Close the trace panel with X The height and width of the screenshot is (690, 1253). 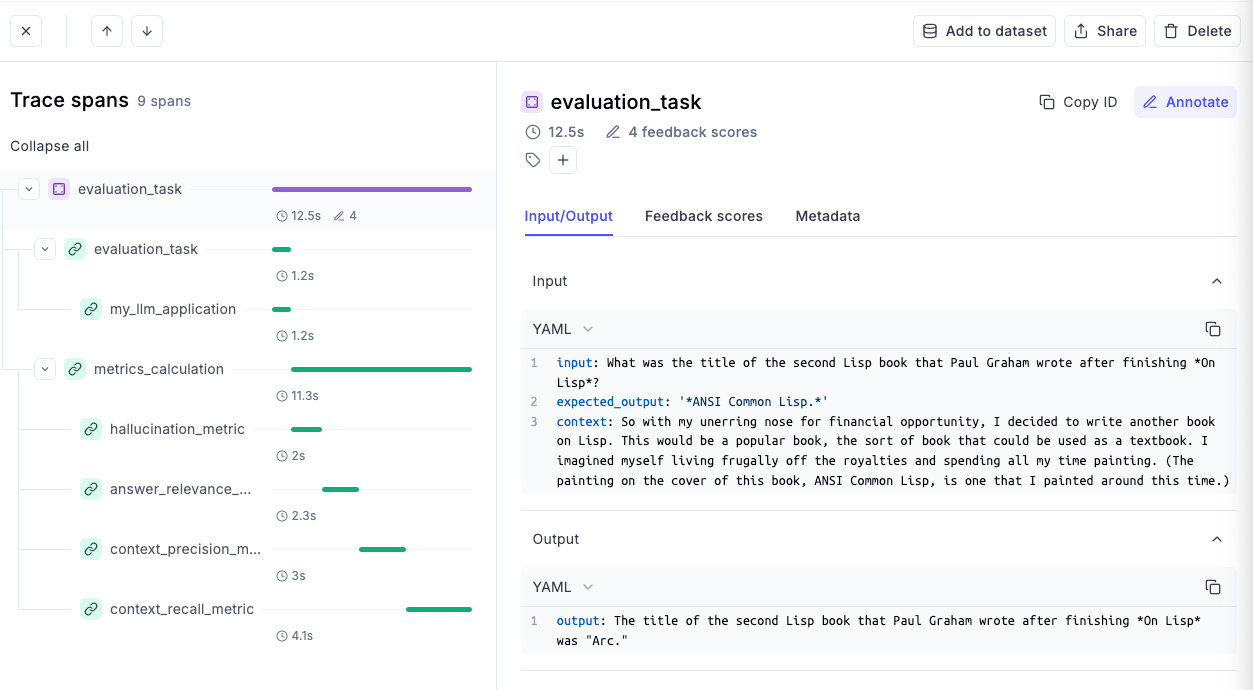coord(26,31)
